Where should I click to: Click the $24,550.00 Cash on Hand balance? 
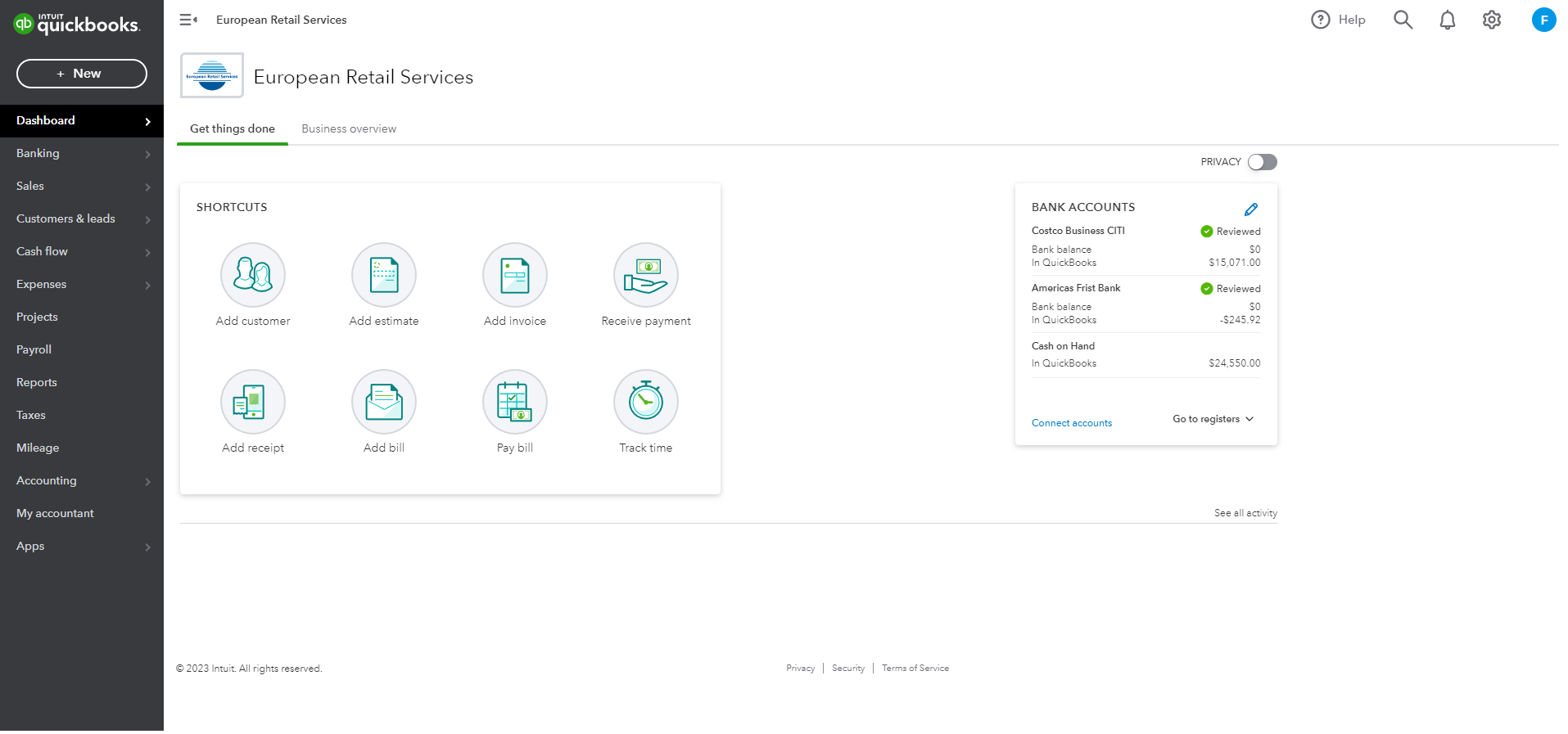click(1235, 363)
